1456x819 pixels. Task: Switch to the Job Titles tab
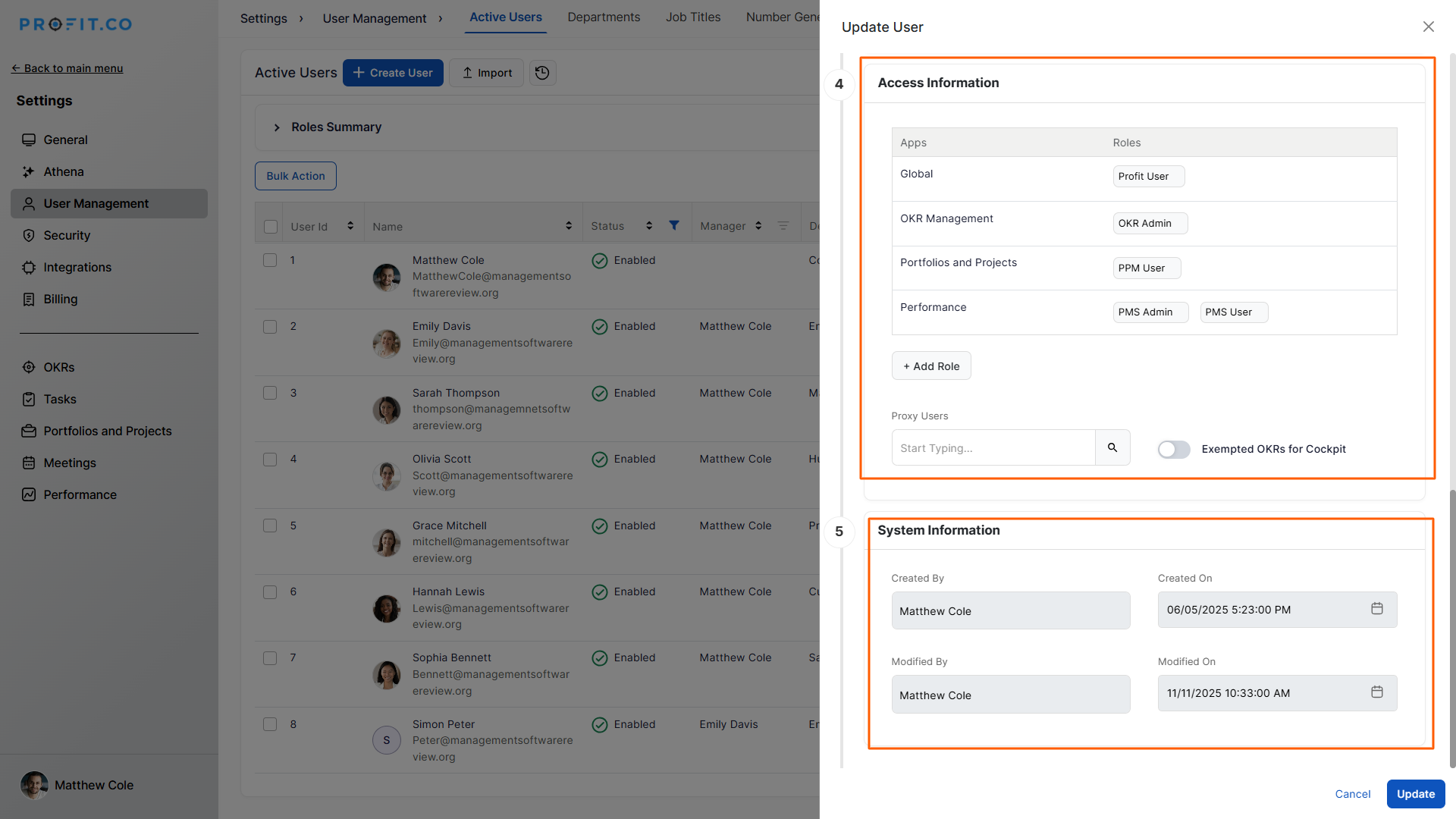pyautogui.click(x=693, y=17)
